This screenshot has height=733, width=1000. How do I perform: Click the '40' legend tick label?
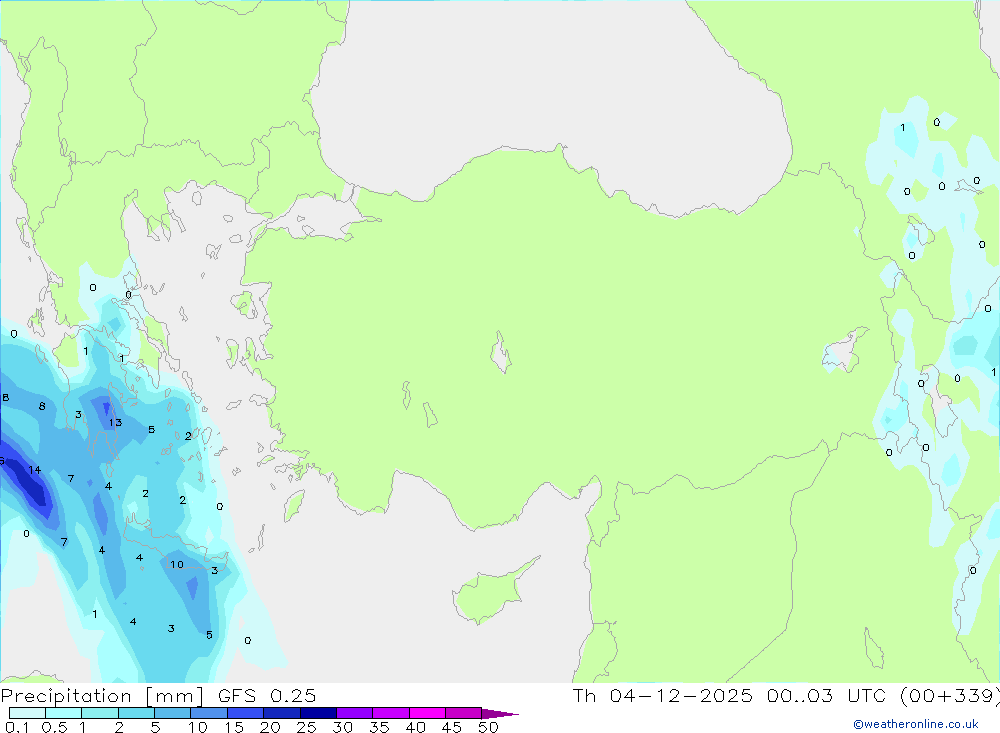416,727
